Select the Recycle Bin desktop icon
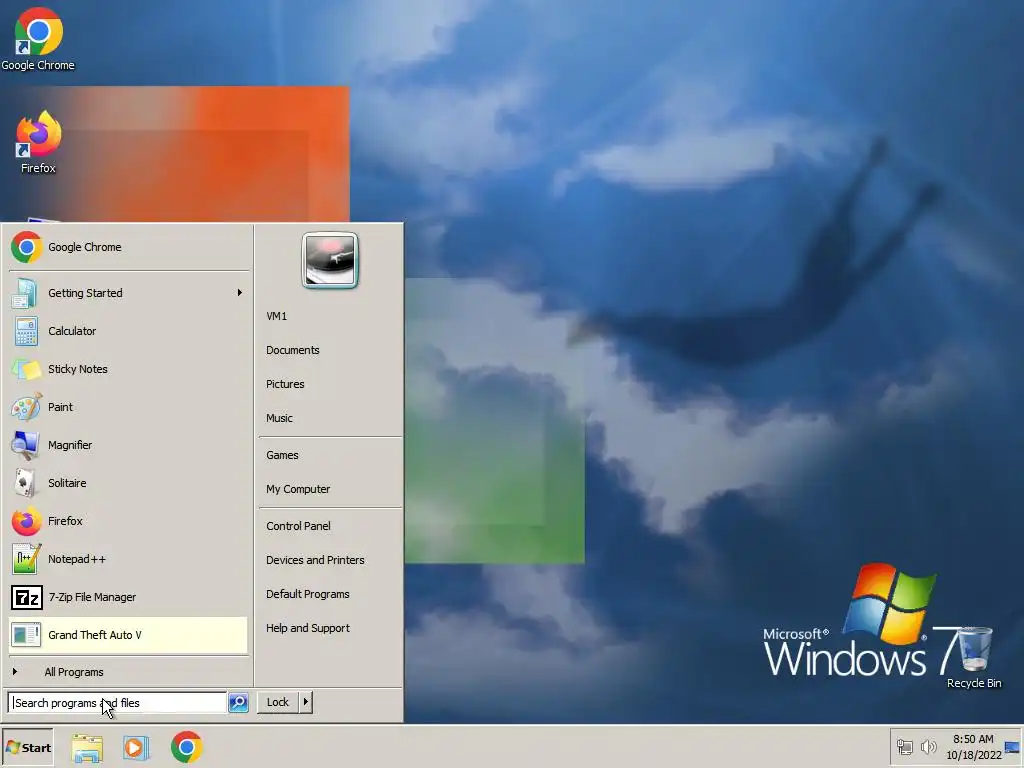 [974, 656]
